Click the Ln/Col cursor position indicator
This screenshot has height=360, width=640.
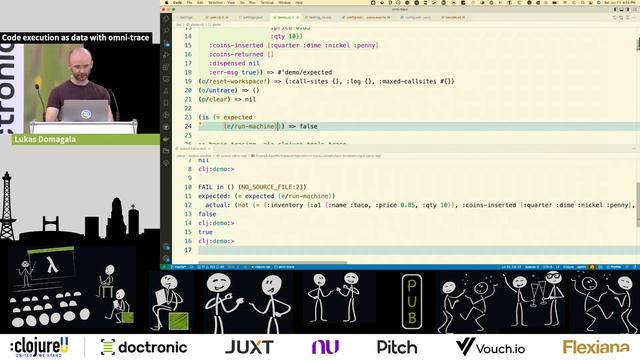click(x=511, y=267)
